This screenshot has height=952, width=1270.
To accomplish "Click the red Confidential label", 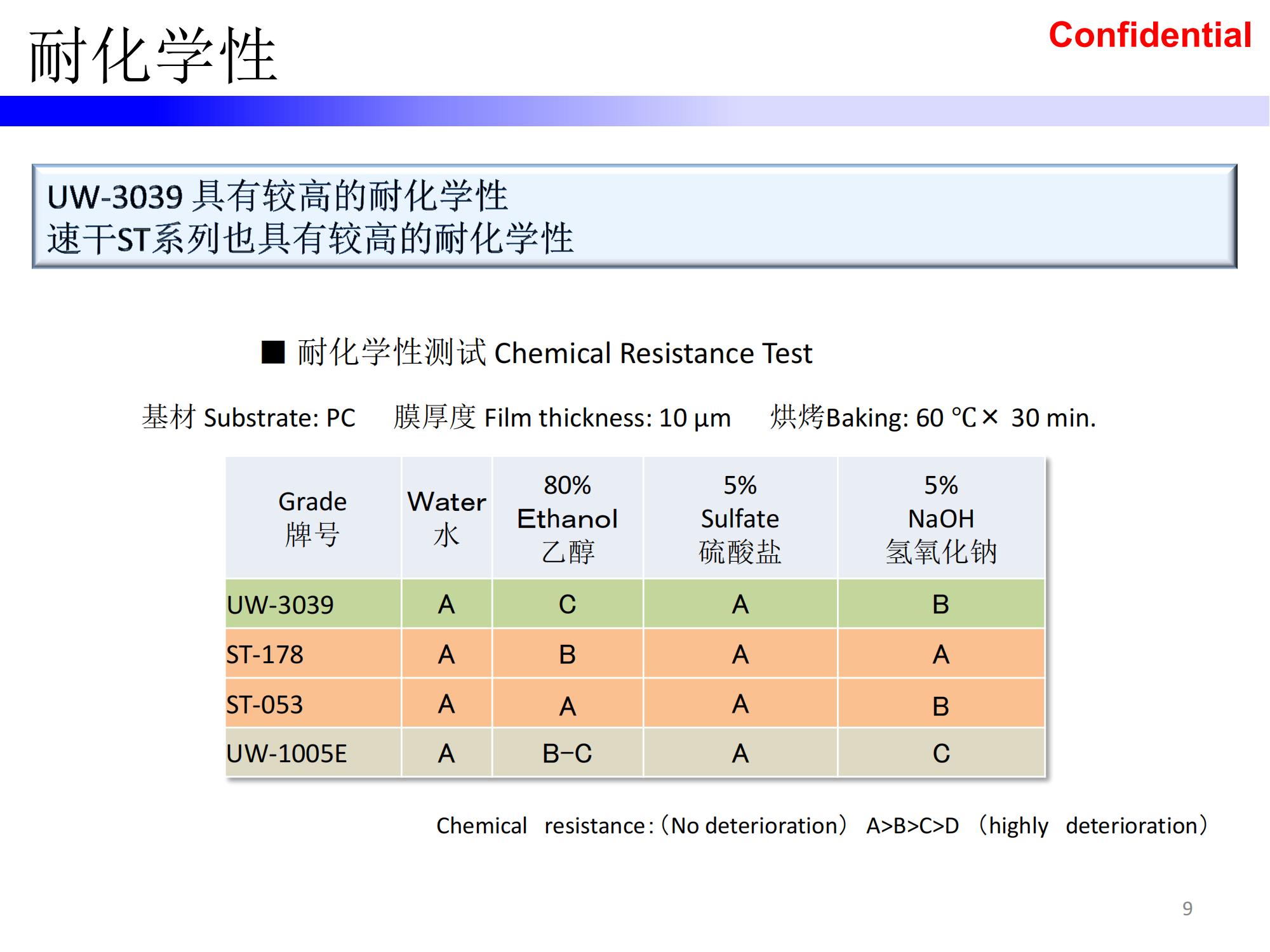I will click(1149, 36).
